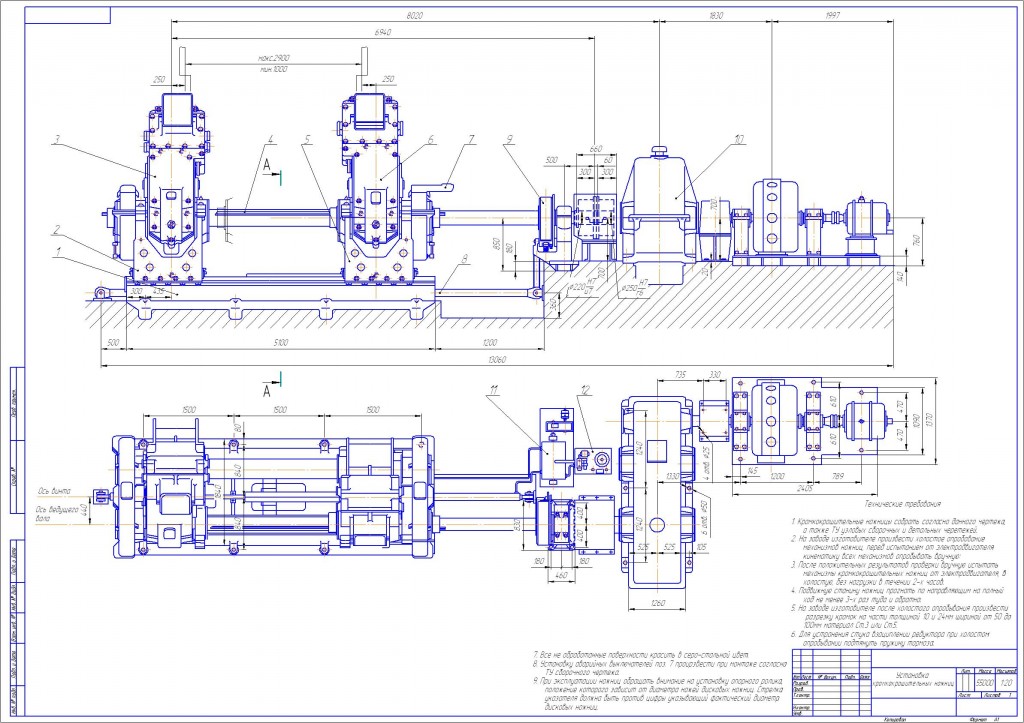Screen dimensions: 1024x723
Task: Select position callout number 3
Action: (x=57, y=139)
